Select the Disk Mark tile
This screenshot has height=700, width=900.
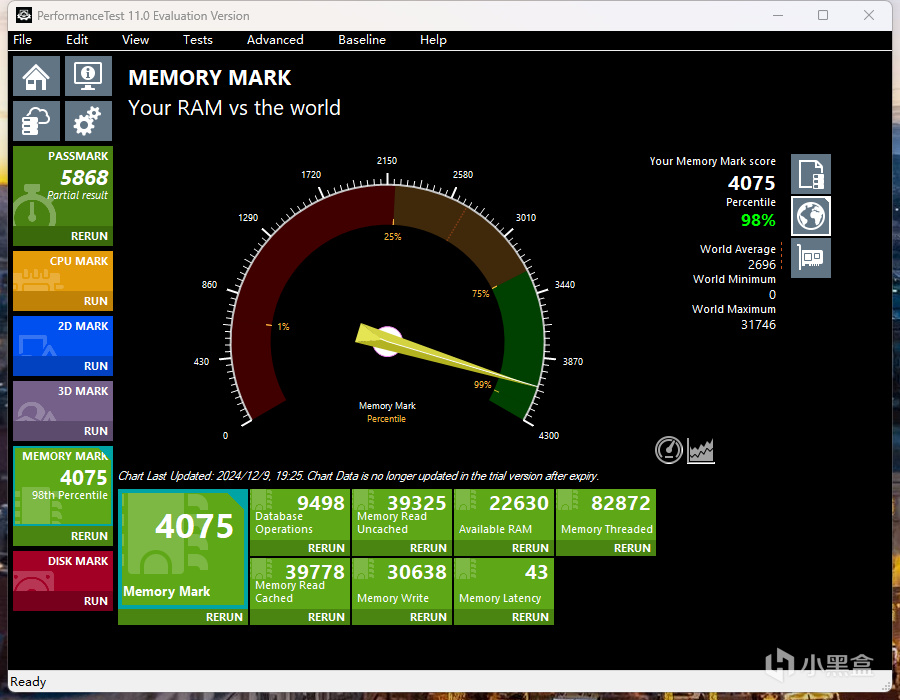63,571
